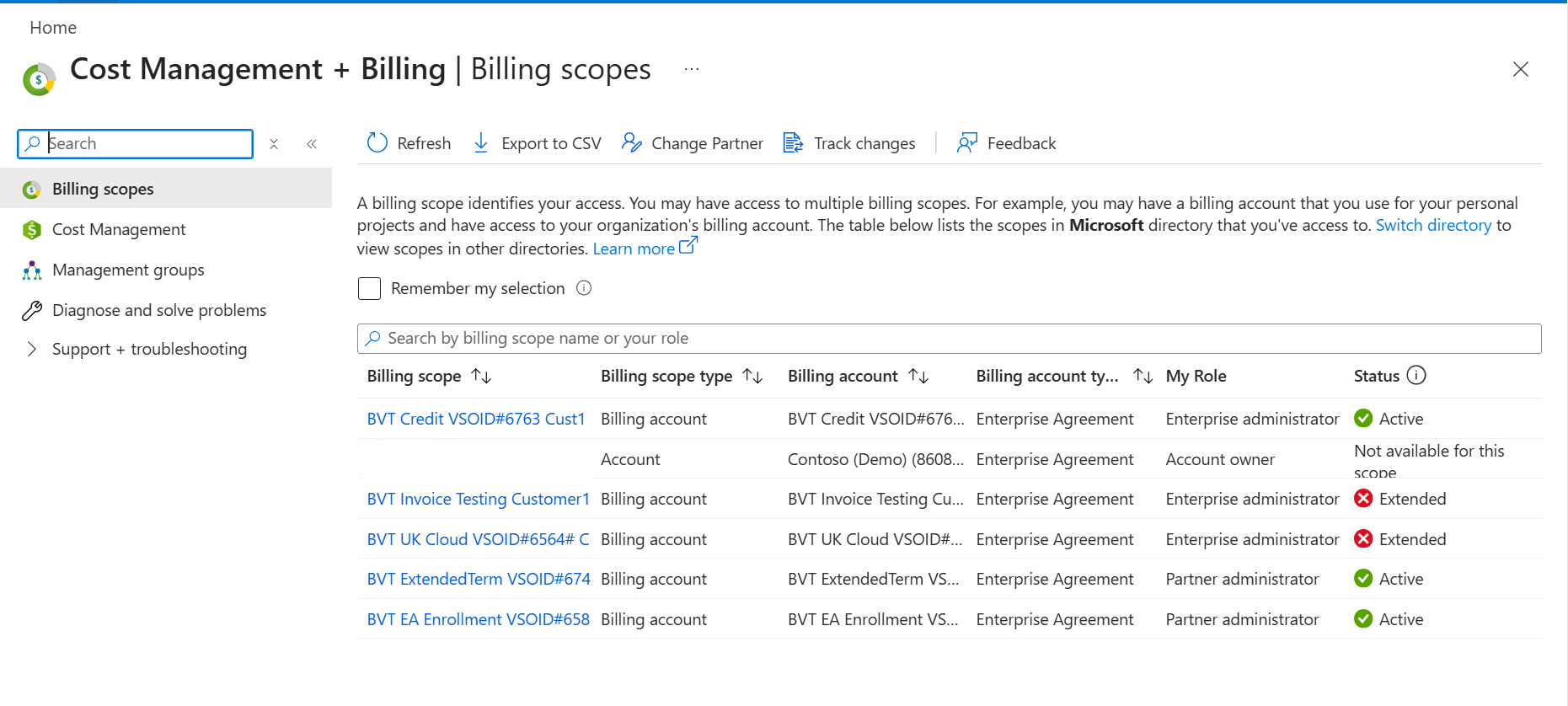This screenshot has height=706, width=1568.
Task: Open Billing scopes in the sidebar
Action: pyautogui.click(x=166, y=189)
